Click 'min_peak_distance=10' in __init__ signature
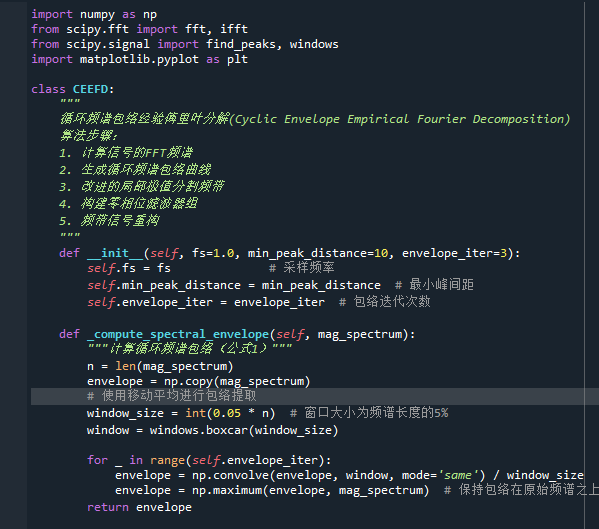 pos(318,253)
